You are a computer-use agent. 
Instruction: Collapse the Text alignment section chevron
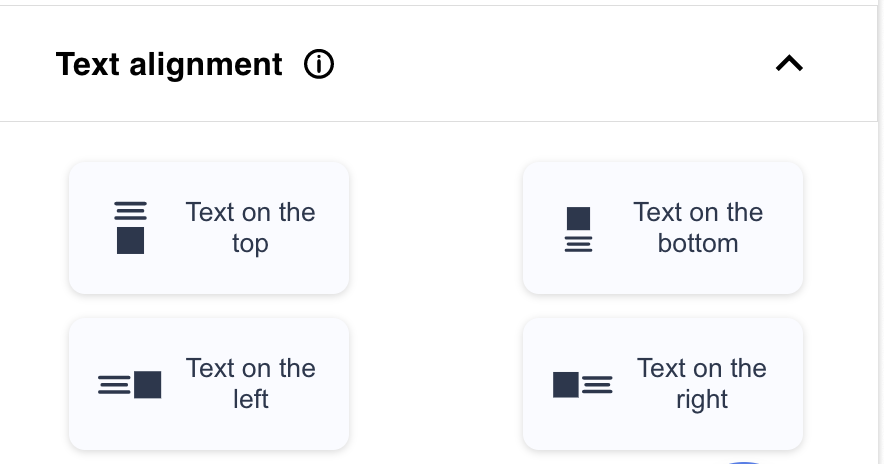click(789, 64)
